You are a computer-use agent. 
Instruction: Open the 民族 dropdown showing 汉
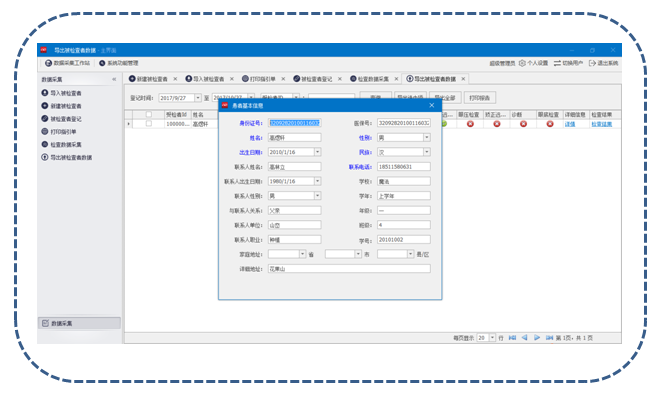(x=426, y=152)
